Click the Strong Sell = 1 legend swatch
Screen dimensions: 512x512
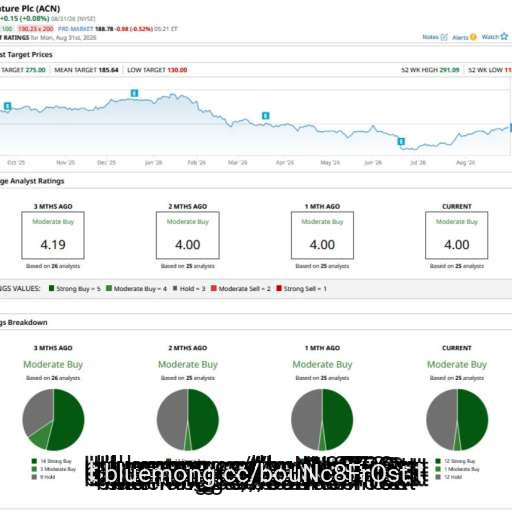pyautogui.click(x=279, y=288)
